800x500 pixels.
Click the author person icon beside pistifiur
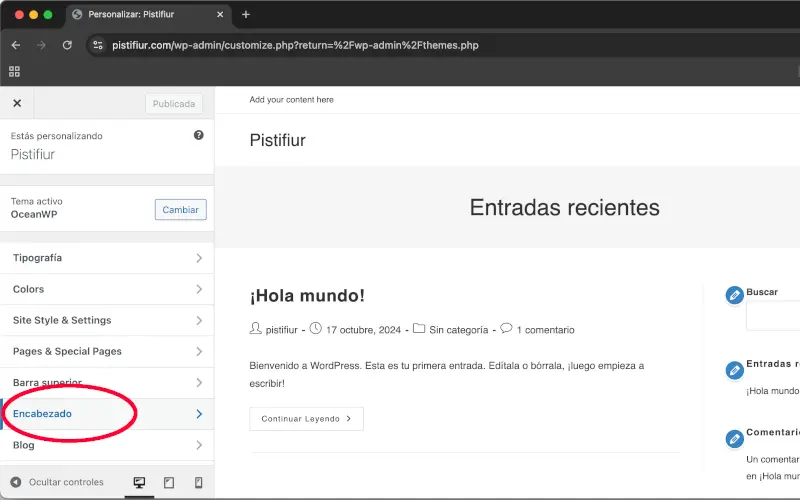(255, 329)
